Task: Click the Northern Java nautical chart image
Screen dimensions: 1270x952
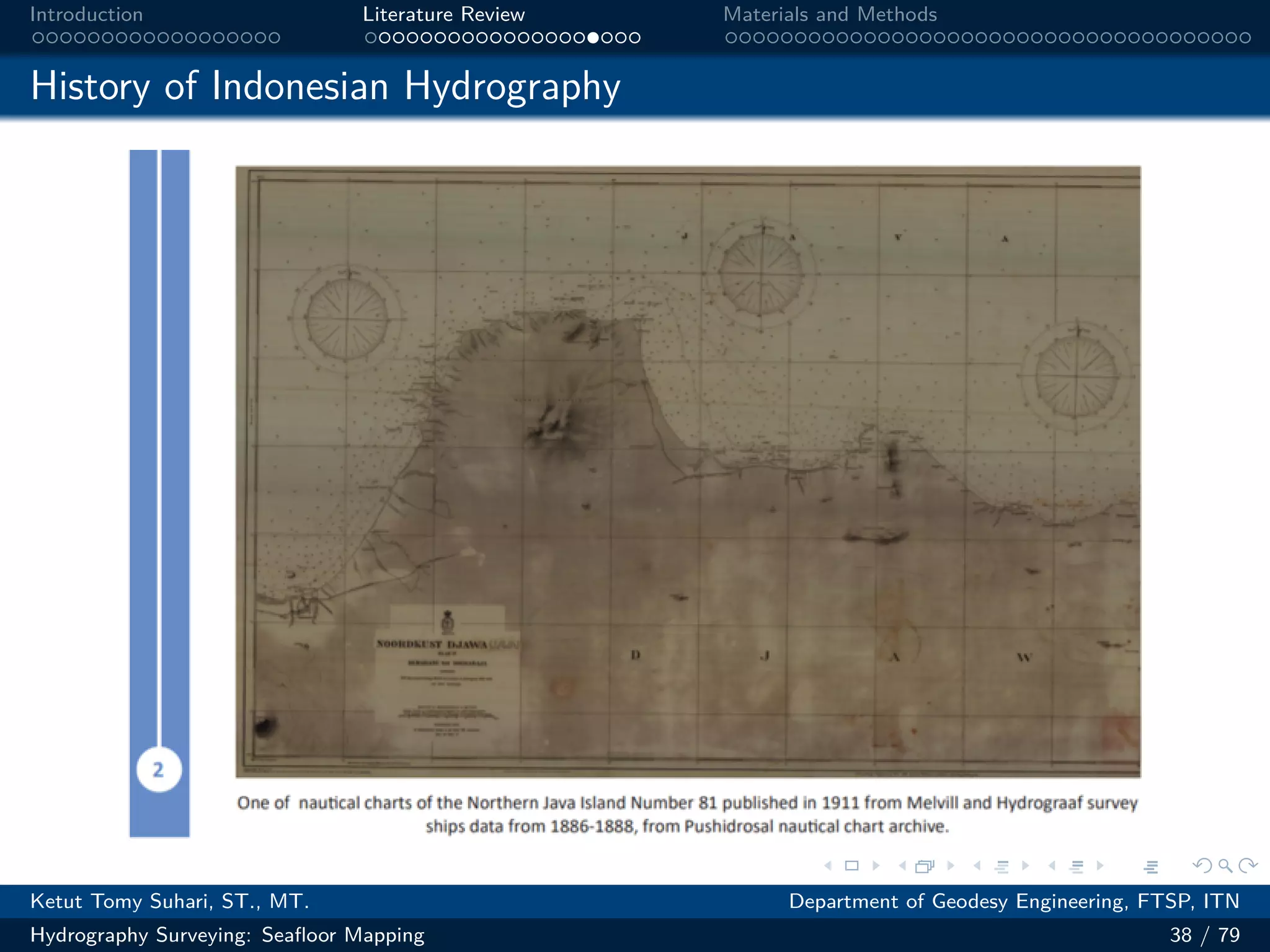Action: point(688,472)
